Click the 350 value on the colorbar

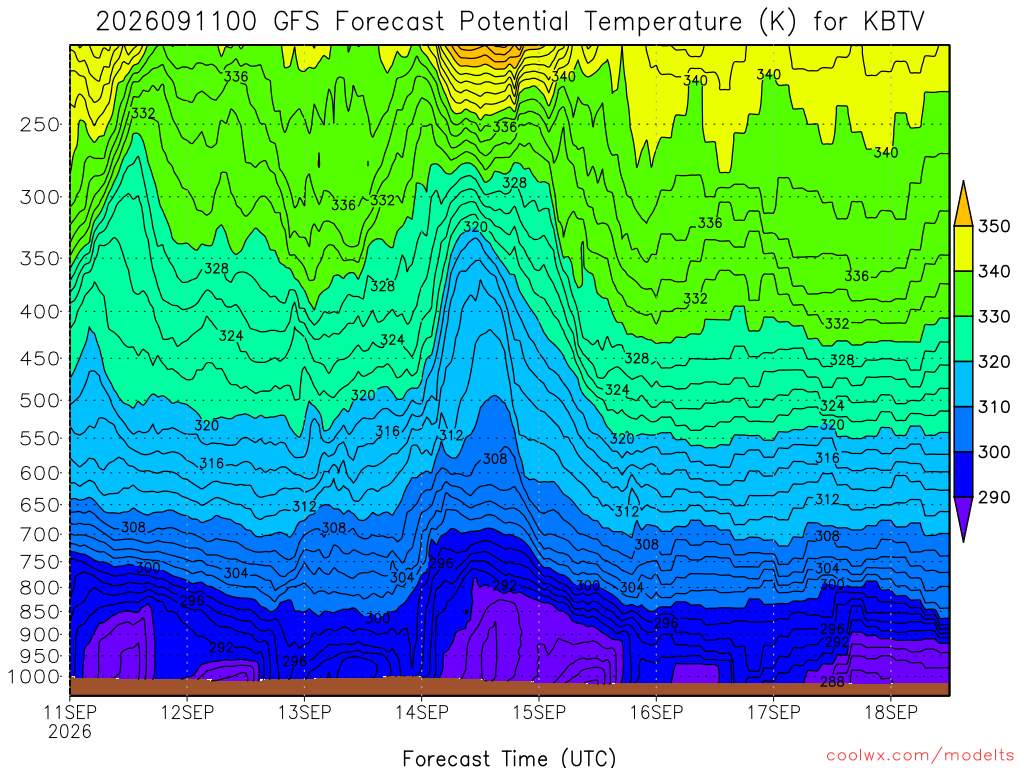tap(994, 227)
